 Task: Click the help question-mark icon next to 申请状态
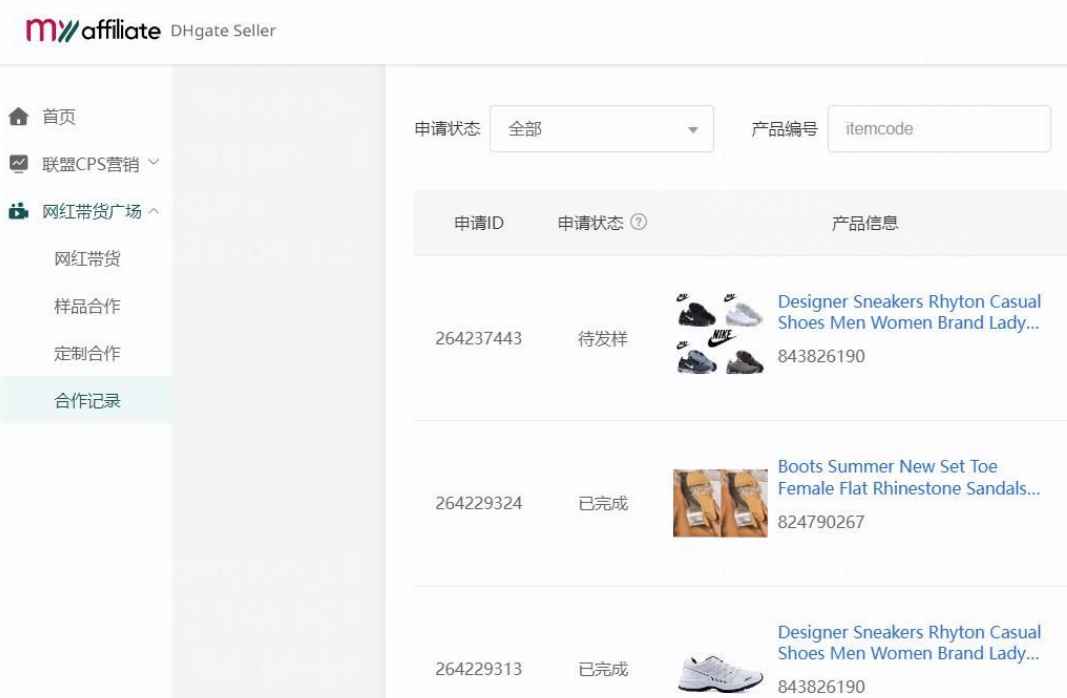coord(638,222)
